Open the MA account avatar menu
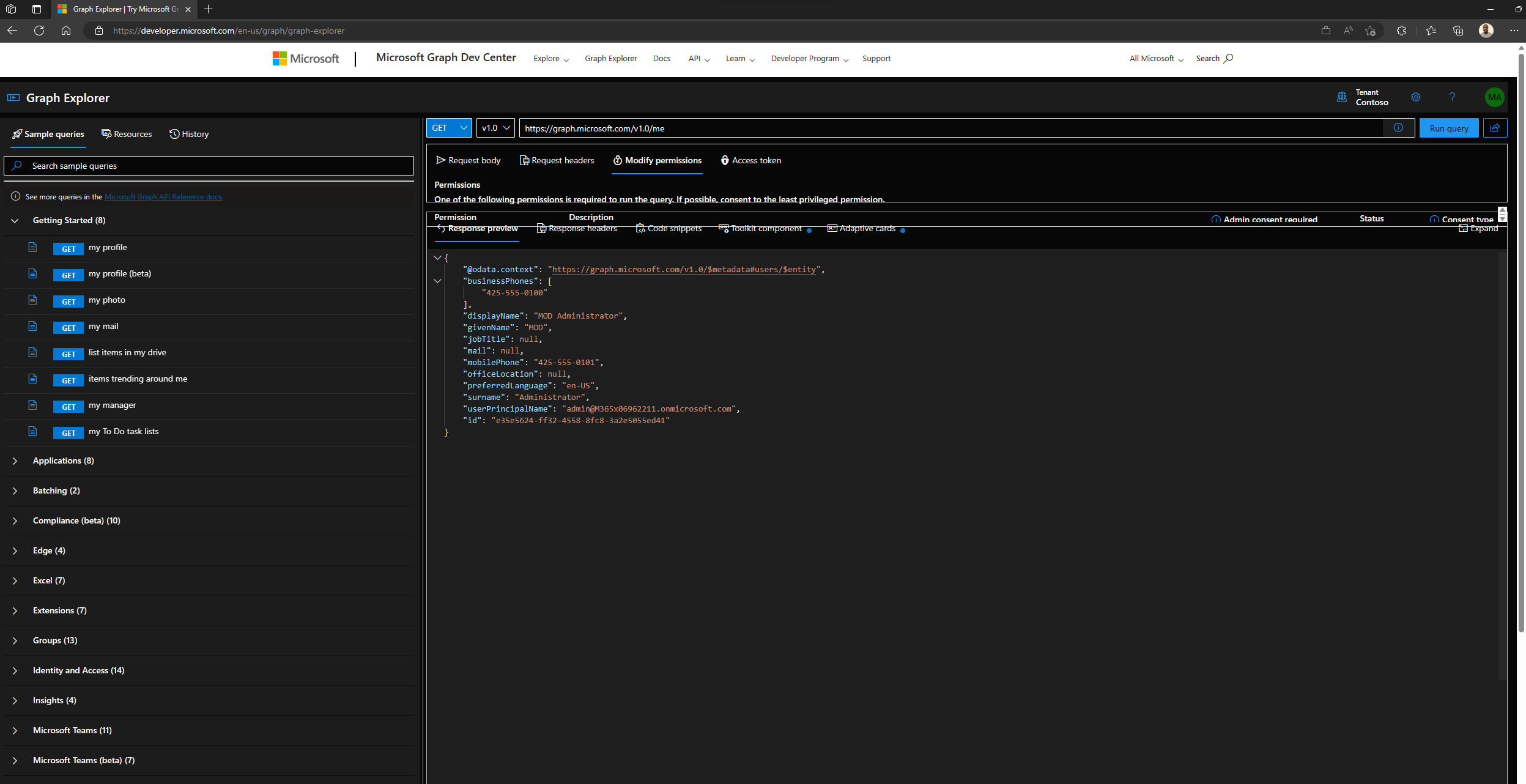The image size is (1526, 784). tap(1494, 97)
